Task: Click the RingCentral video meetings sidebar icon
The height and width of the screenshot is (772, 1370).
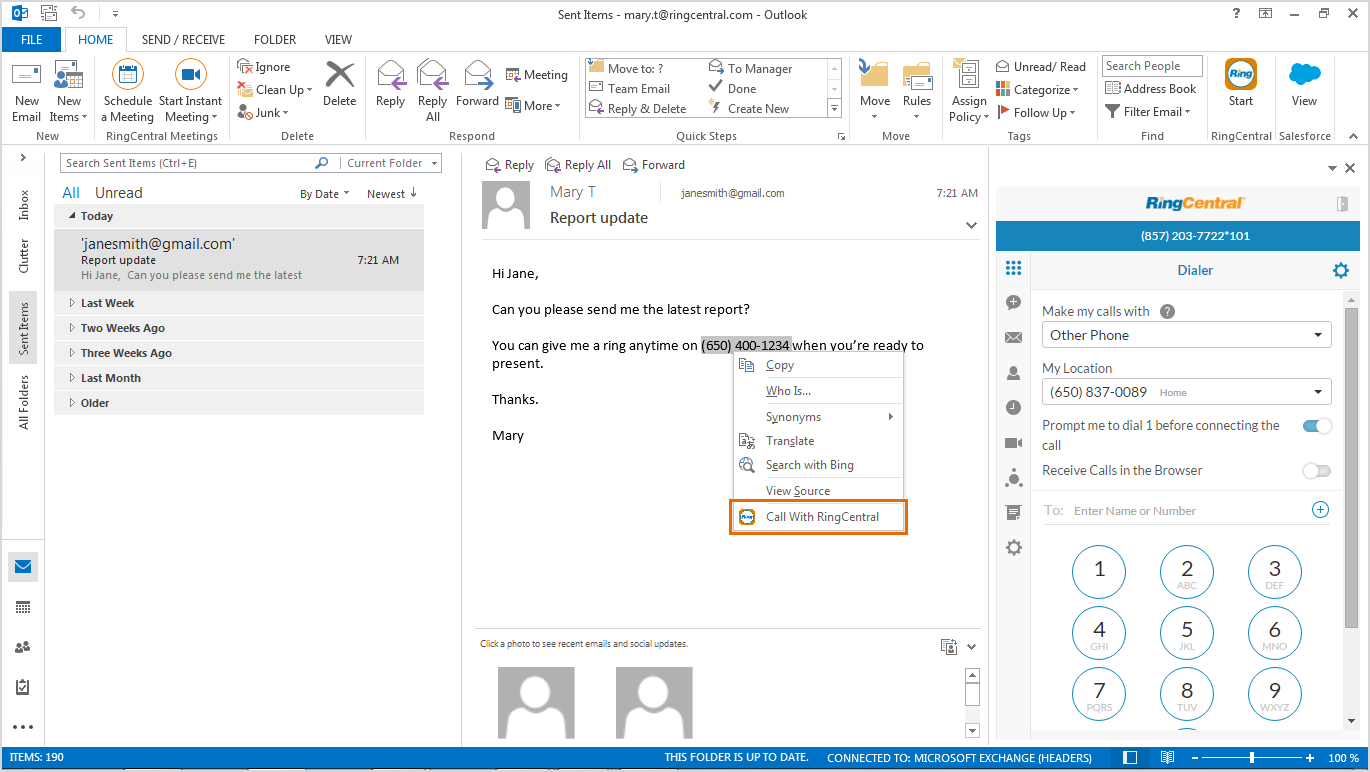Action: [1013, 443]
